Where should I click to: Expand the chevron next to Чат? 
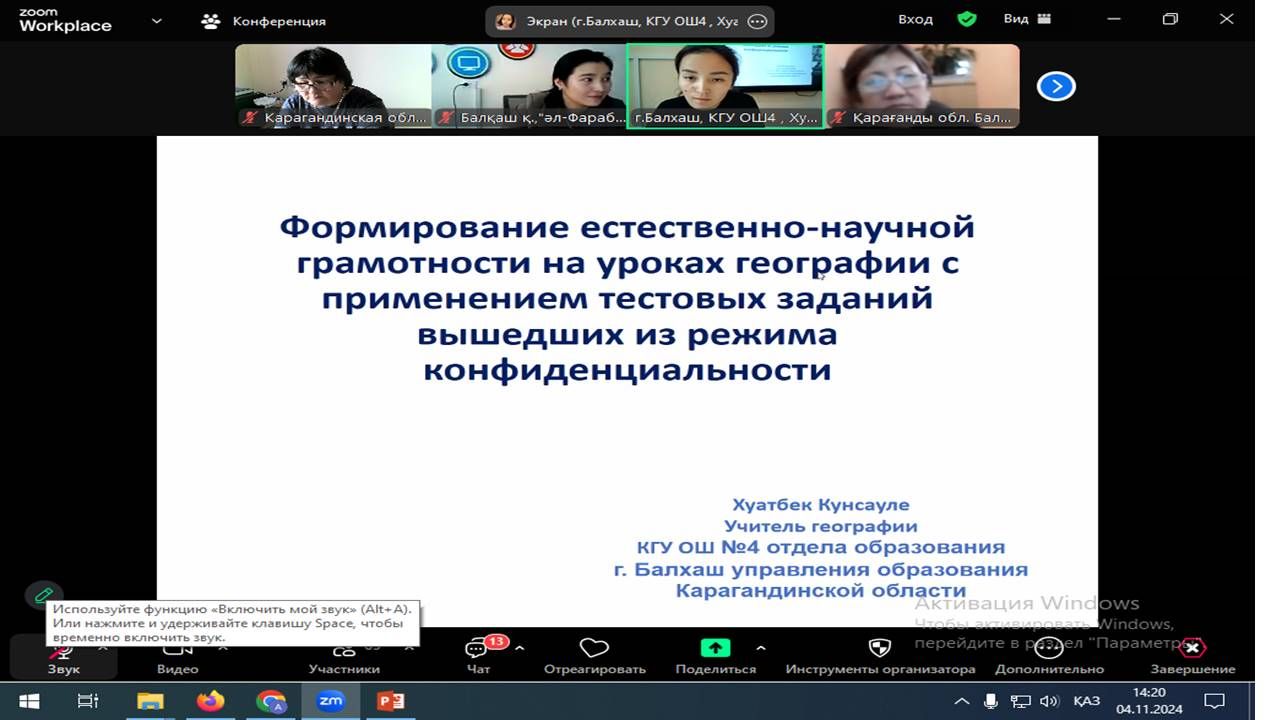(519, 647)
